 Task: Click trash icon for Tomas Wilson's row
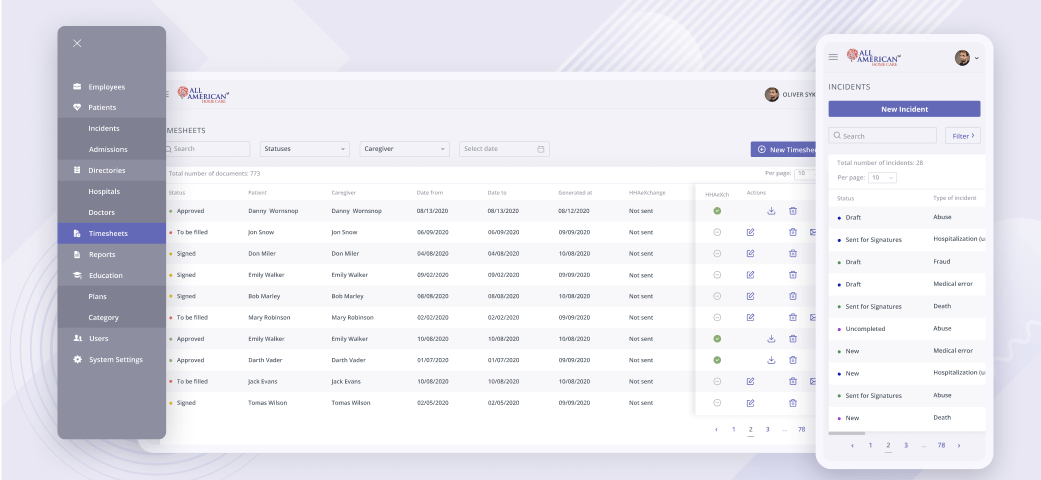pyautogui.click(x=793, y=403)
